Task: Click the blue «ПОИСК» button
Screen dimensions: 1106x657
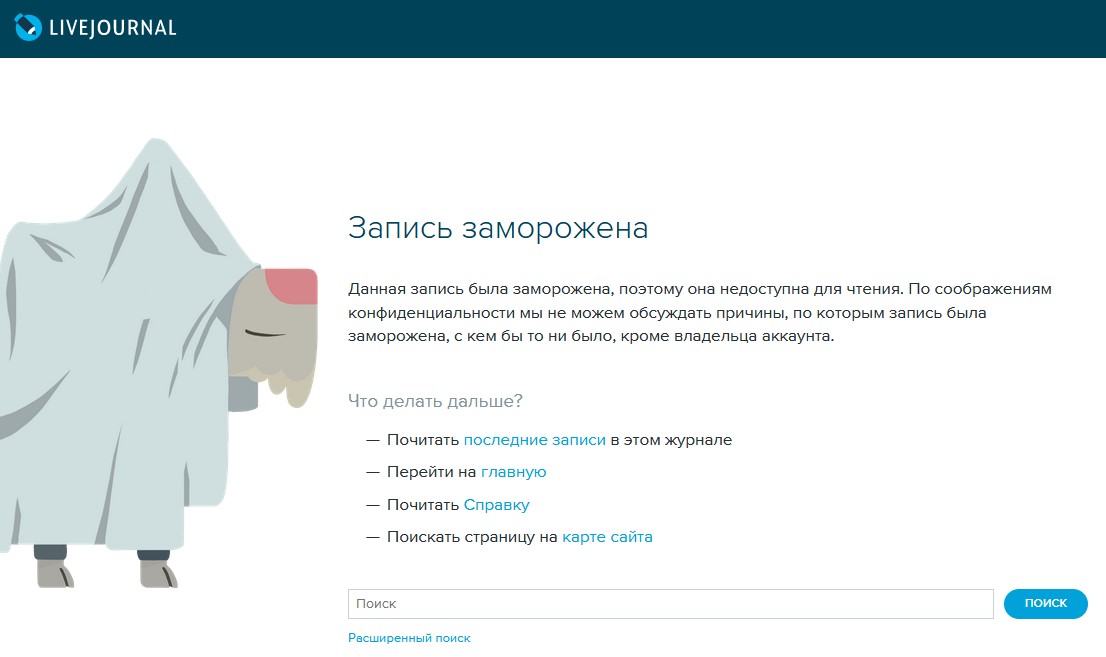Action: coord(1045,603)
